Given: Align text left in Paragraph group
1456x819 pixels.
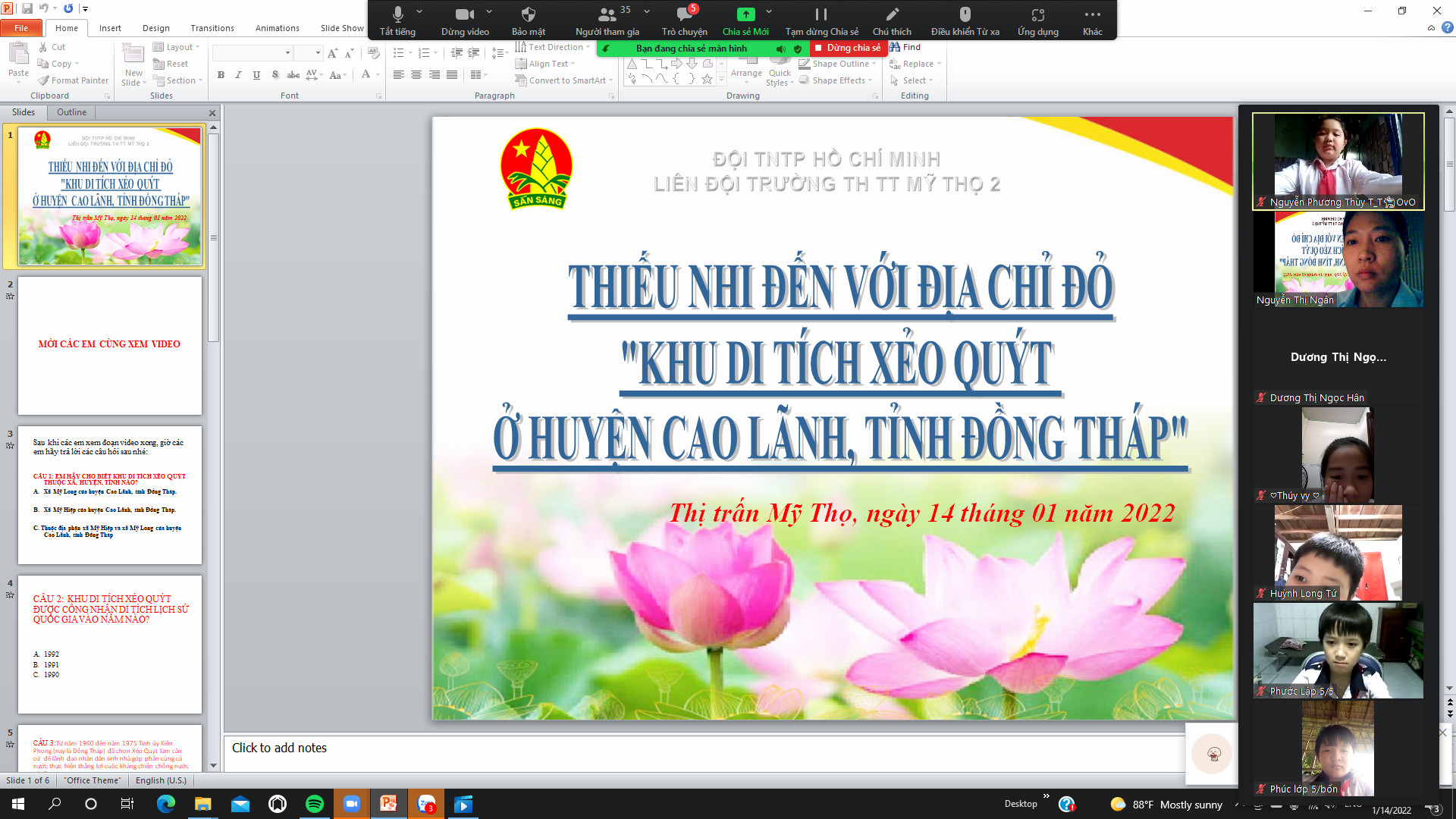Looking at the screenshot, I should coord(398,75).
